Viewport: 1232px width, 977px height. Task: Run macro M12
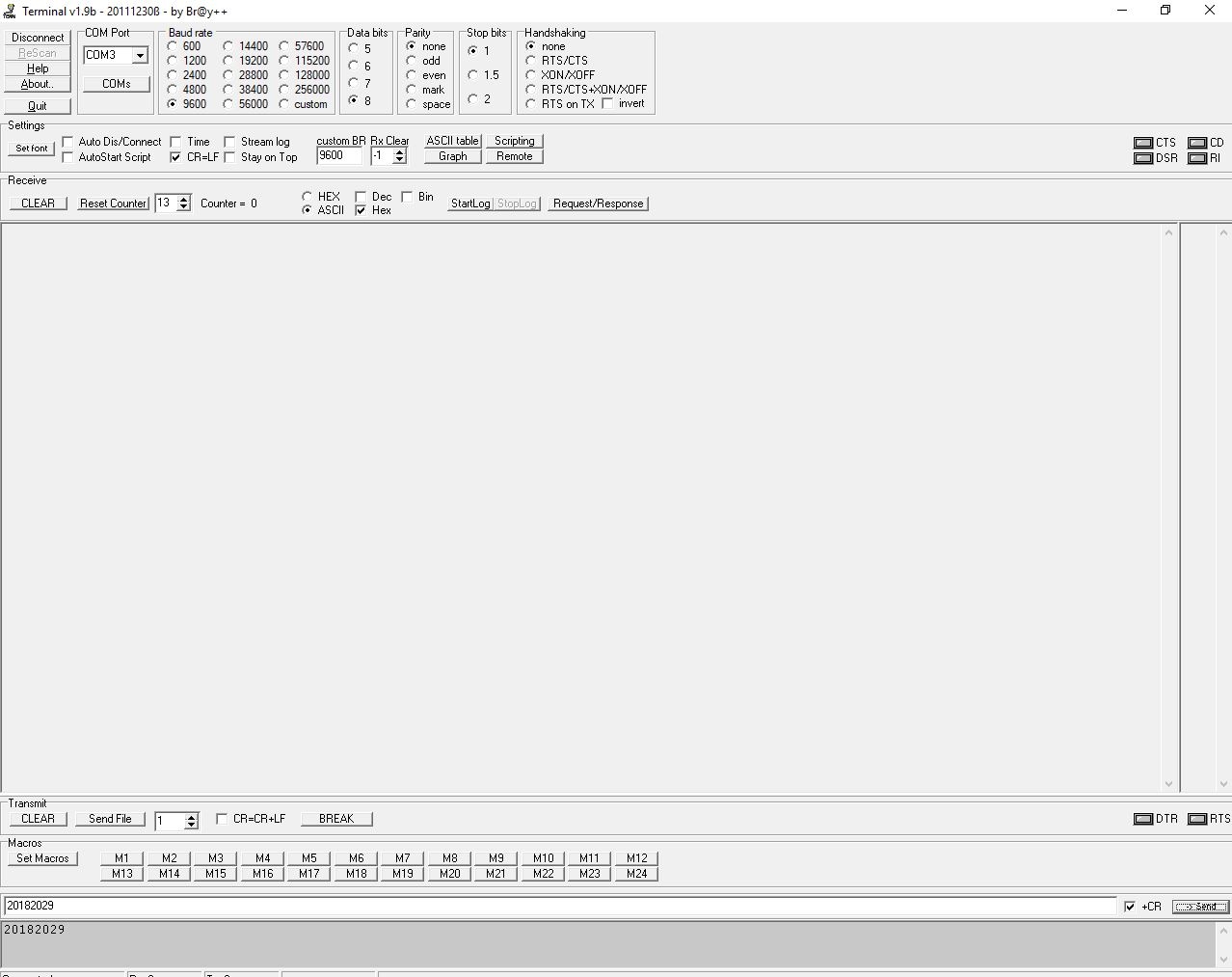pyautogui.click(x=637, y=858)
